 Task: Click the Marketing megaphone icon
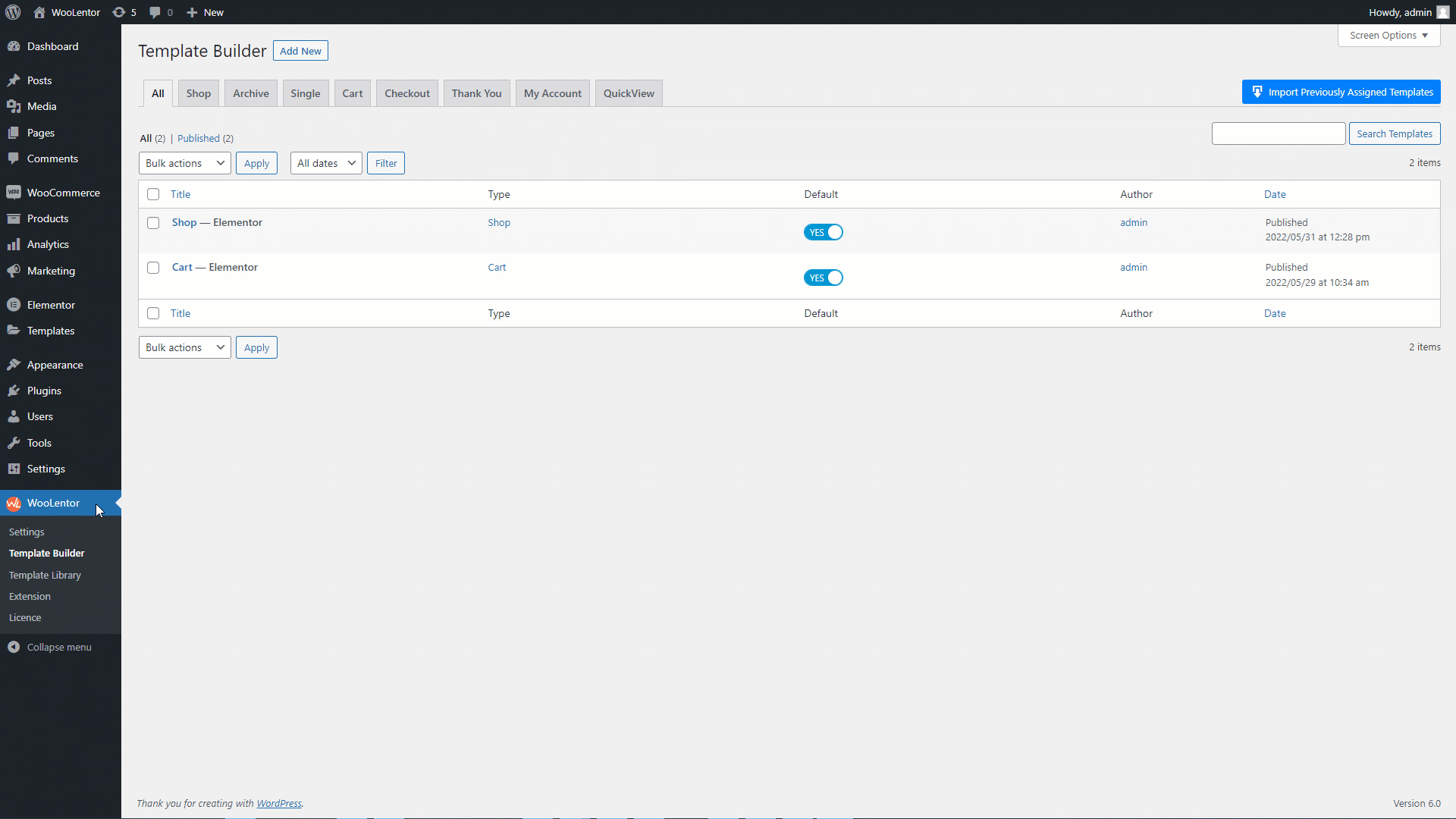(x=14, y=271)
